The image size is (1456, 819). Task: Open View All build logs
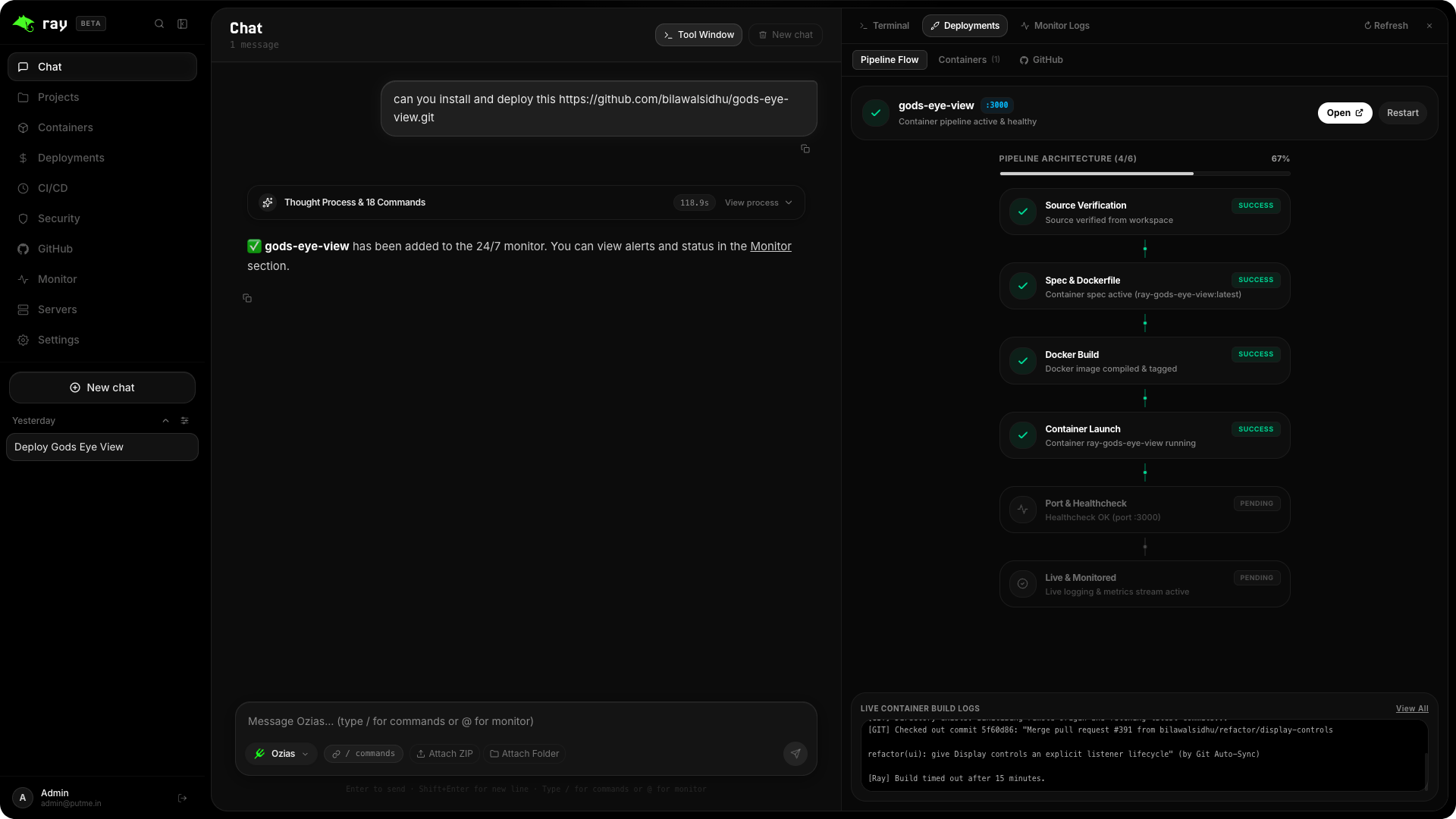pos(1412,709)
